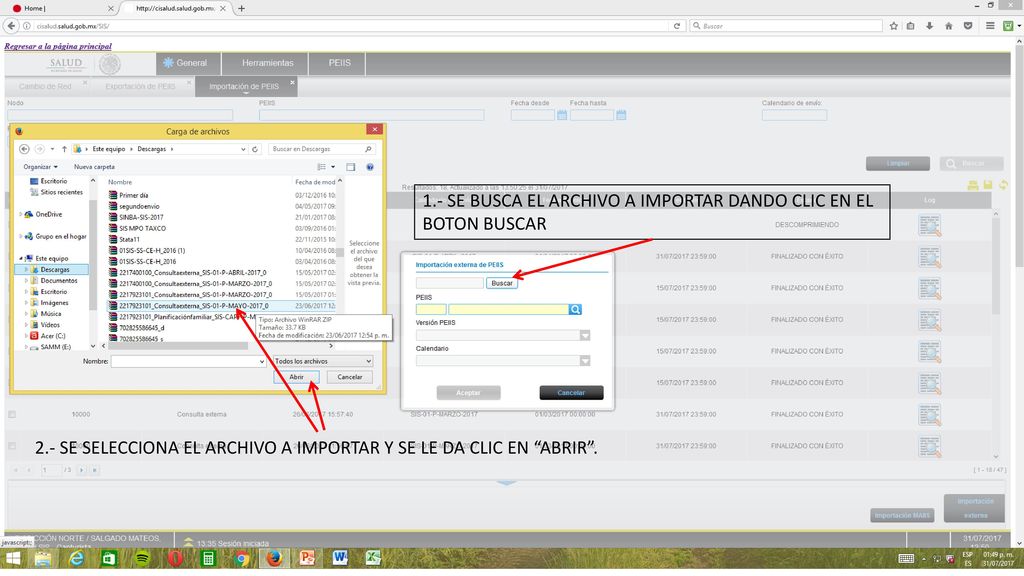Go to Firefox home page icon

click(948, 26)
